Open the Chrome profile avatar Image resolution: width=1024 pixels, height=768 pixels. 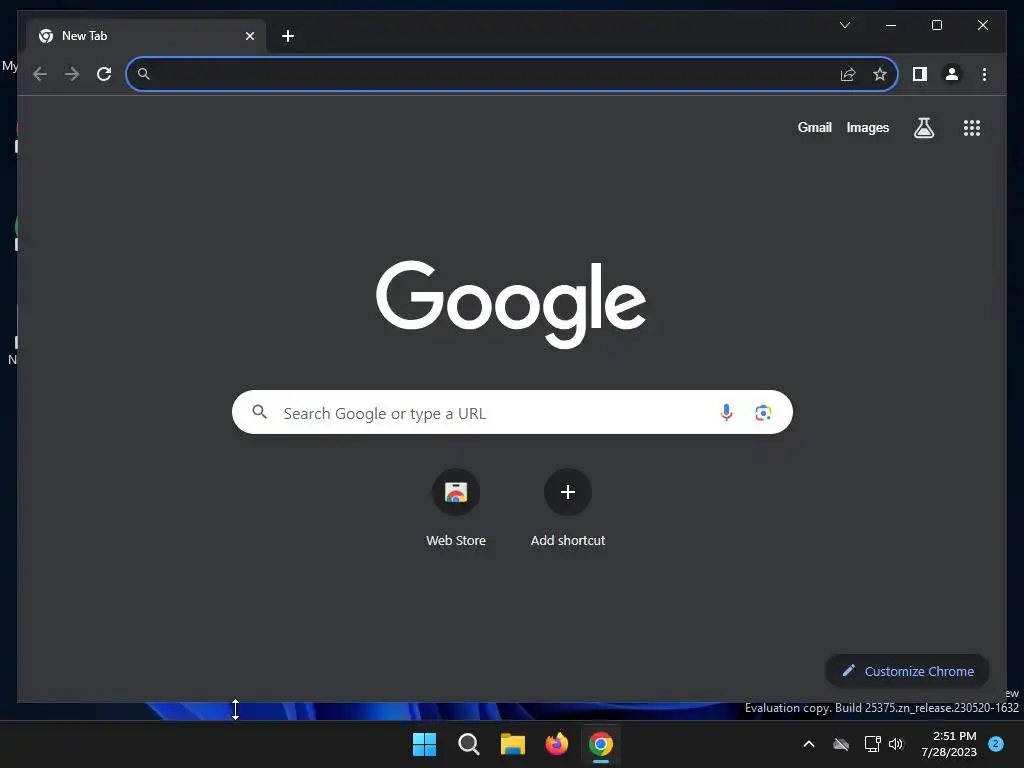pos(952,74)
